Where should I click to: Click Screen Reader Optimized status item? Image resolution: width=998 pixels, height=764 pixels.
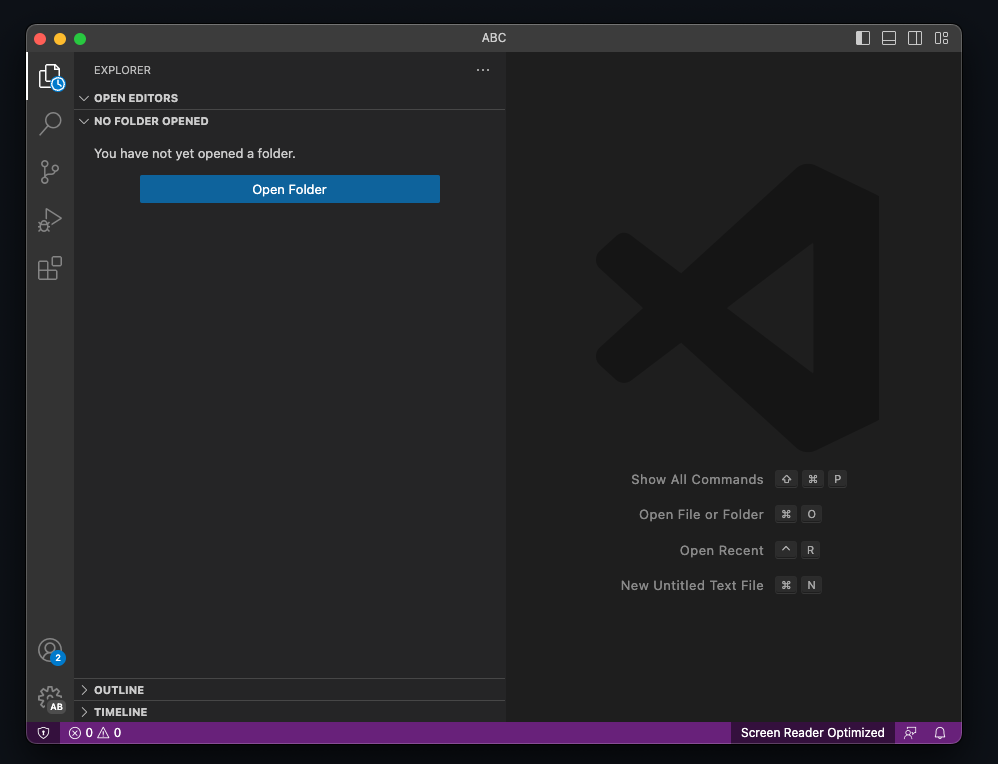812,733
